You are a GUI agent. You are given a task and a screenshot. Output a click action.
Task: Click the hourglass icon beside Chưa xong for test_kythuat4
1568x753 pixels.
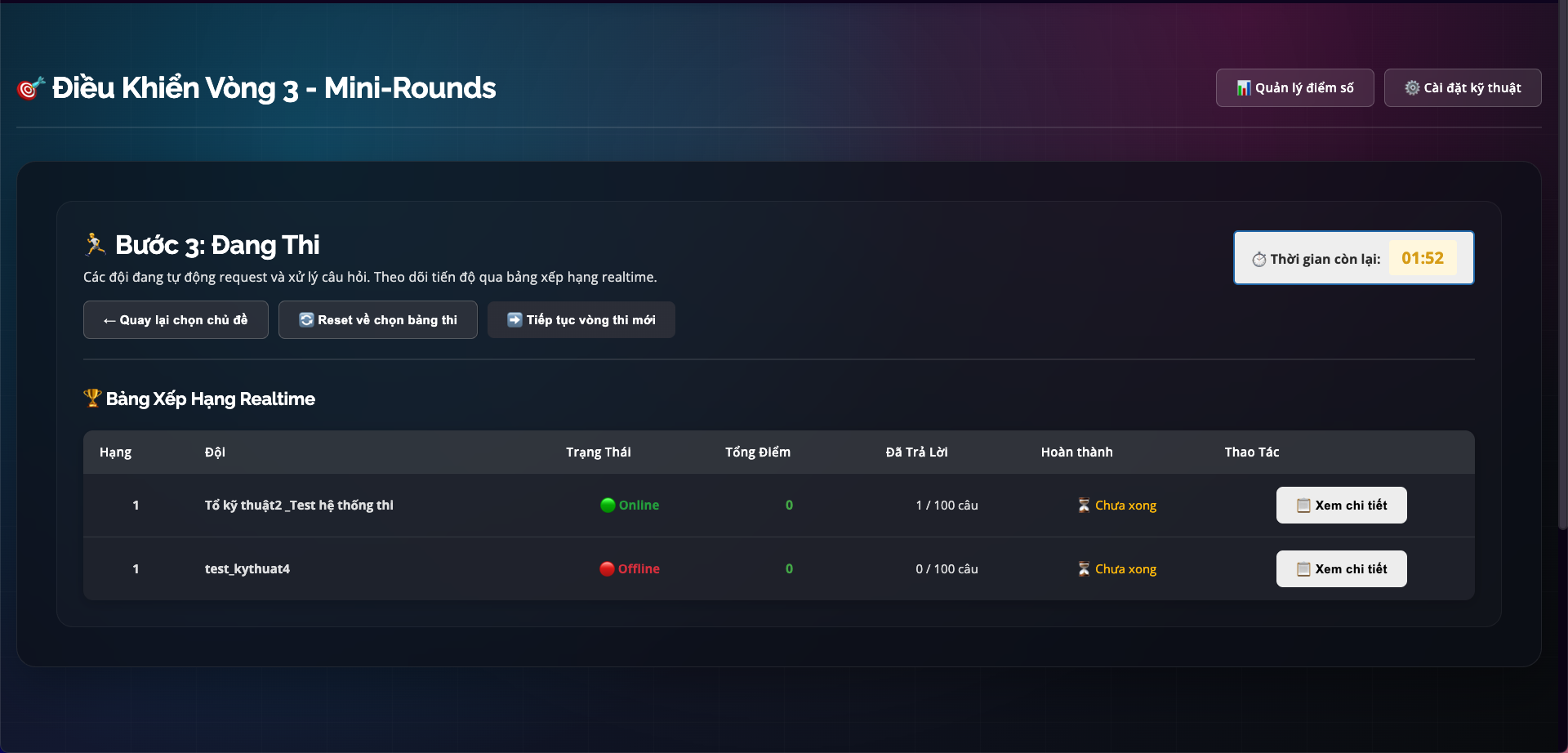click(1084, 568)
